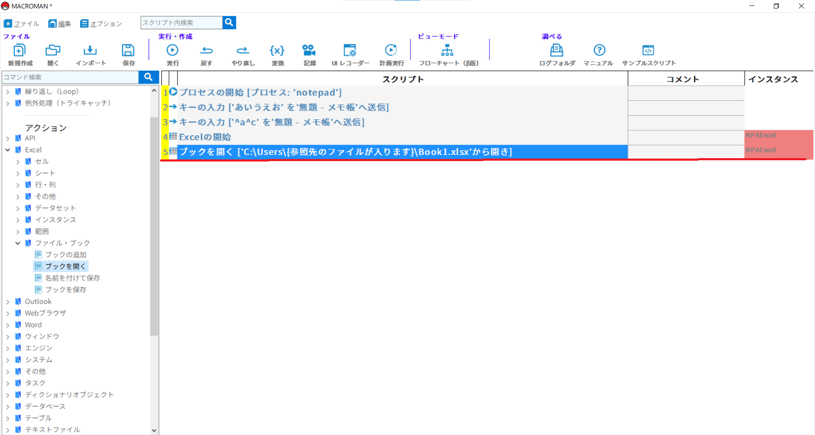815x435 pixels.
Task: Click the RPAExcel instance cell of line 4
Action: [x=779, y=137]
